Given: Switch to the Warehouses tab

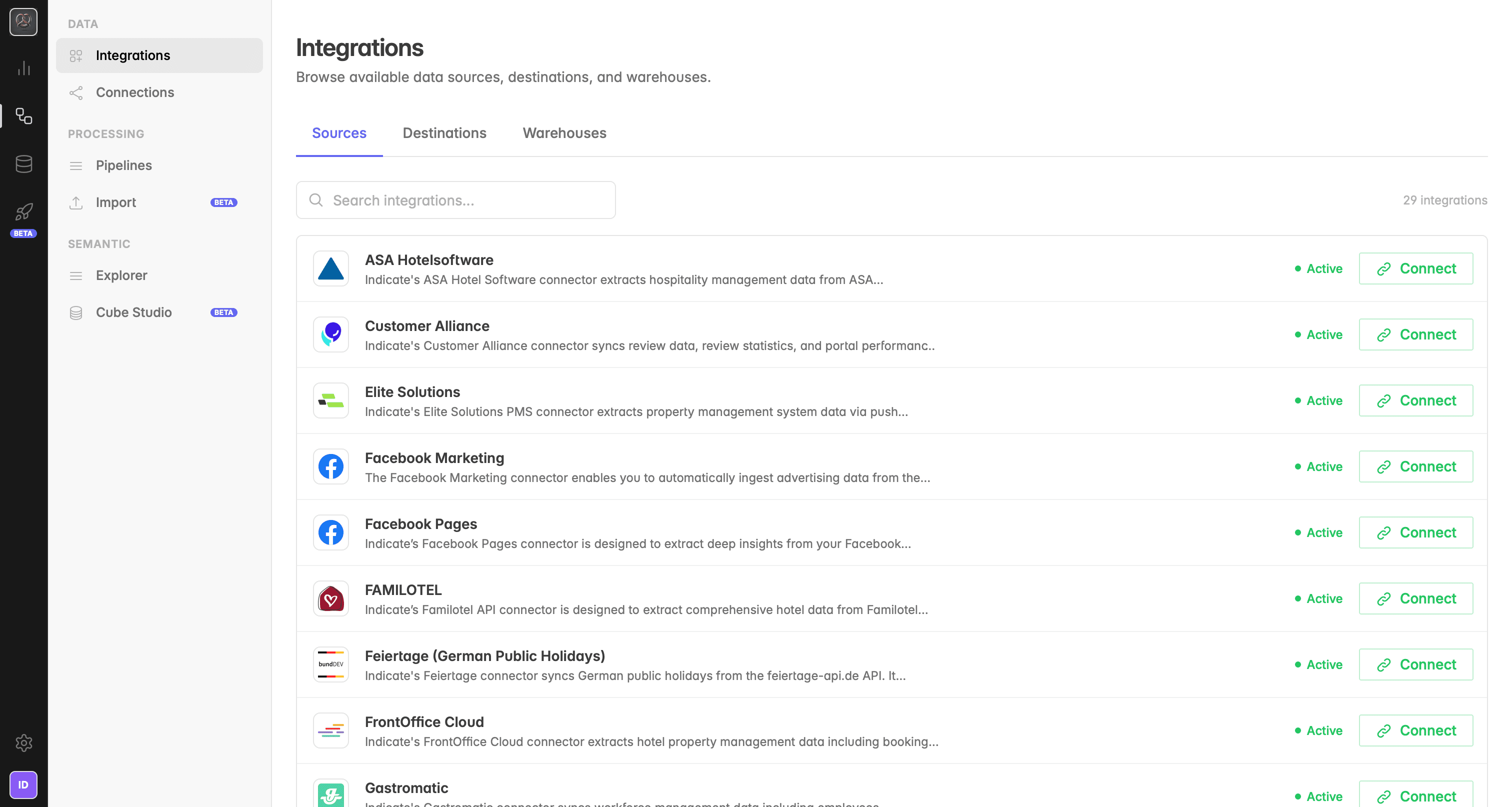Looking at the screenshot, I should coord(564,133).
